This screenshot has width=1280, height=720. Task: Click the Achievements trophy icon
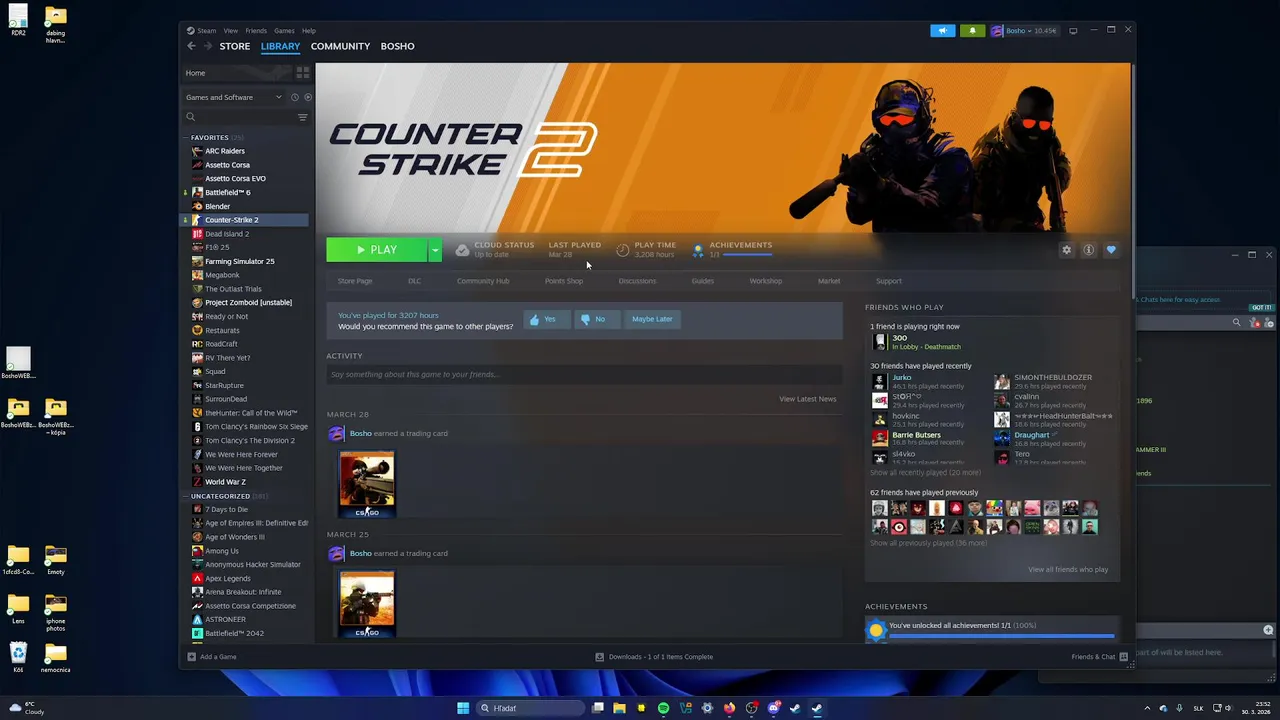[698, 250]
